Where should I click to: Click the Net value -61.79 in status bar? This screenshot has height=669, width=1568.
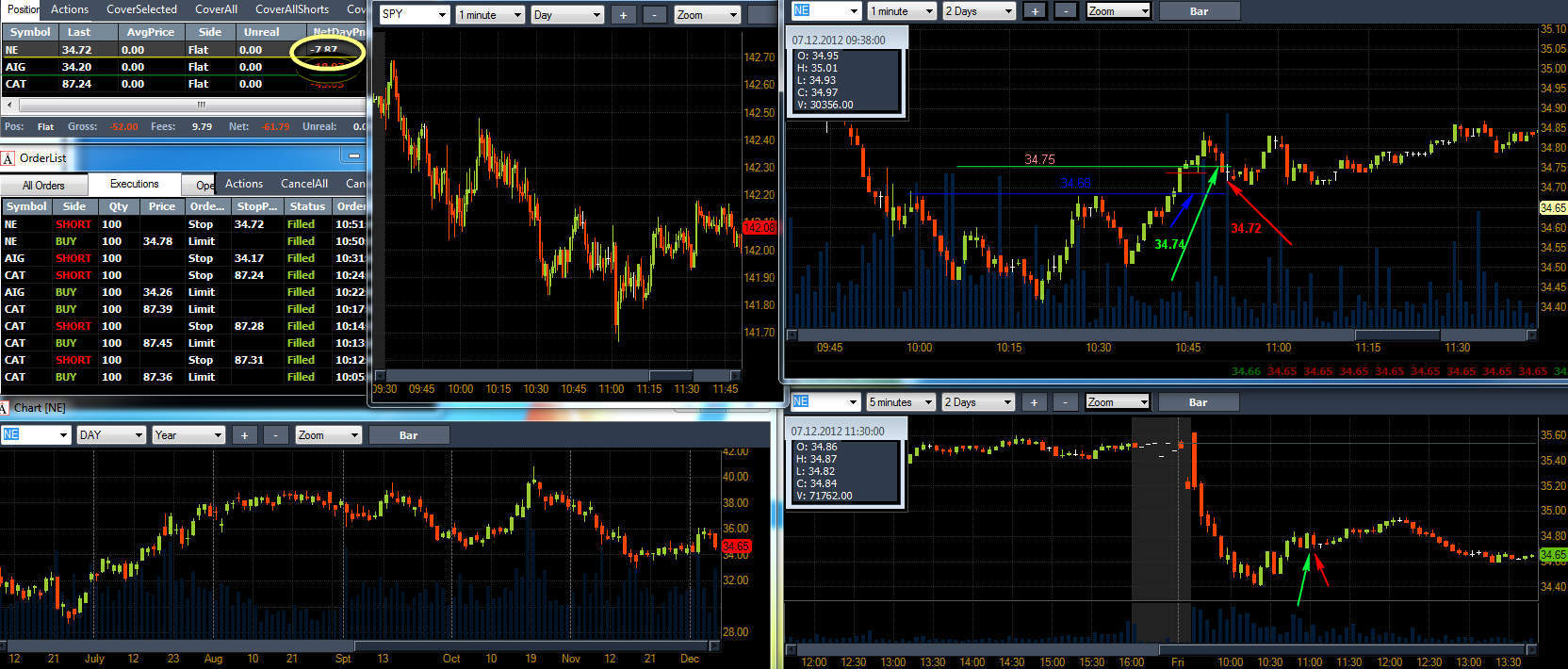276,126
